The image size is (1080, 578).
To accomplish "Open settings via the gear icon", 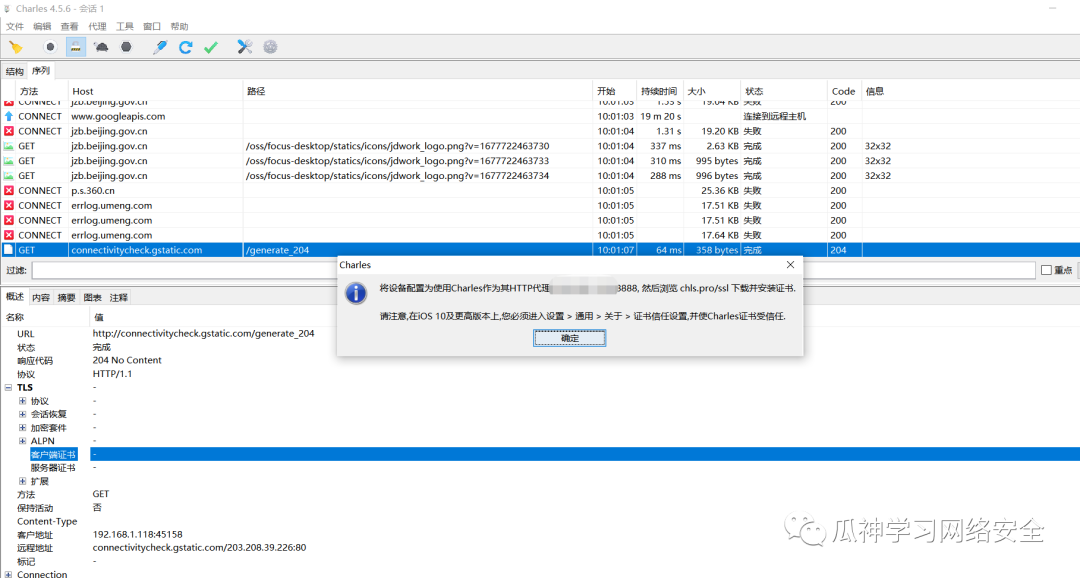I will point(270,47).
